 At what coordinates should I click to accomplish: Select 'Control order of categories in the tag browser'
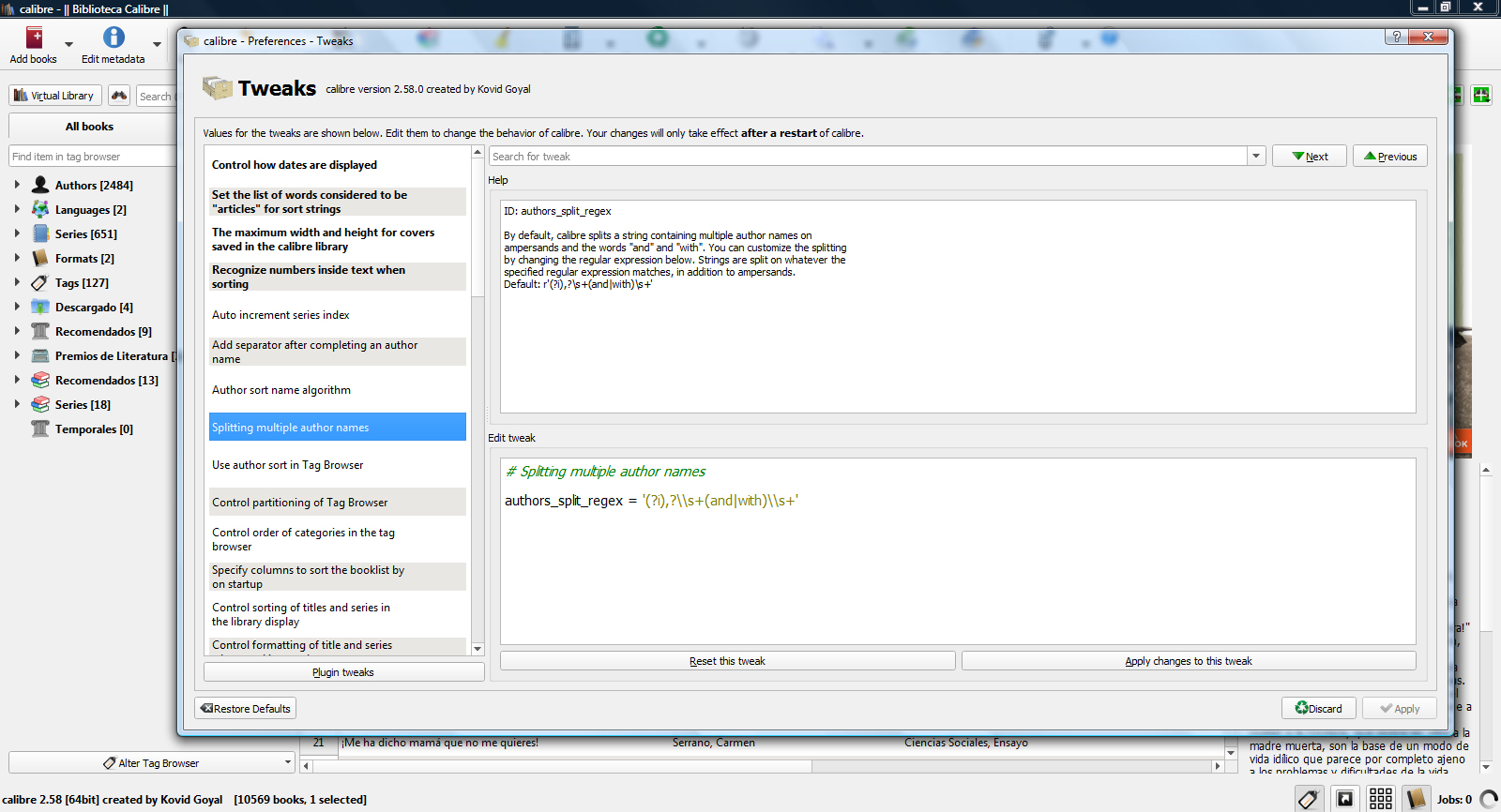click(x=338, y=539)
